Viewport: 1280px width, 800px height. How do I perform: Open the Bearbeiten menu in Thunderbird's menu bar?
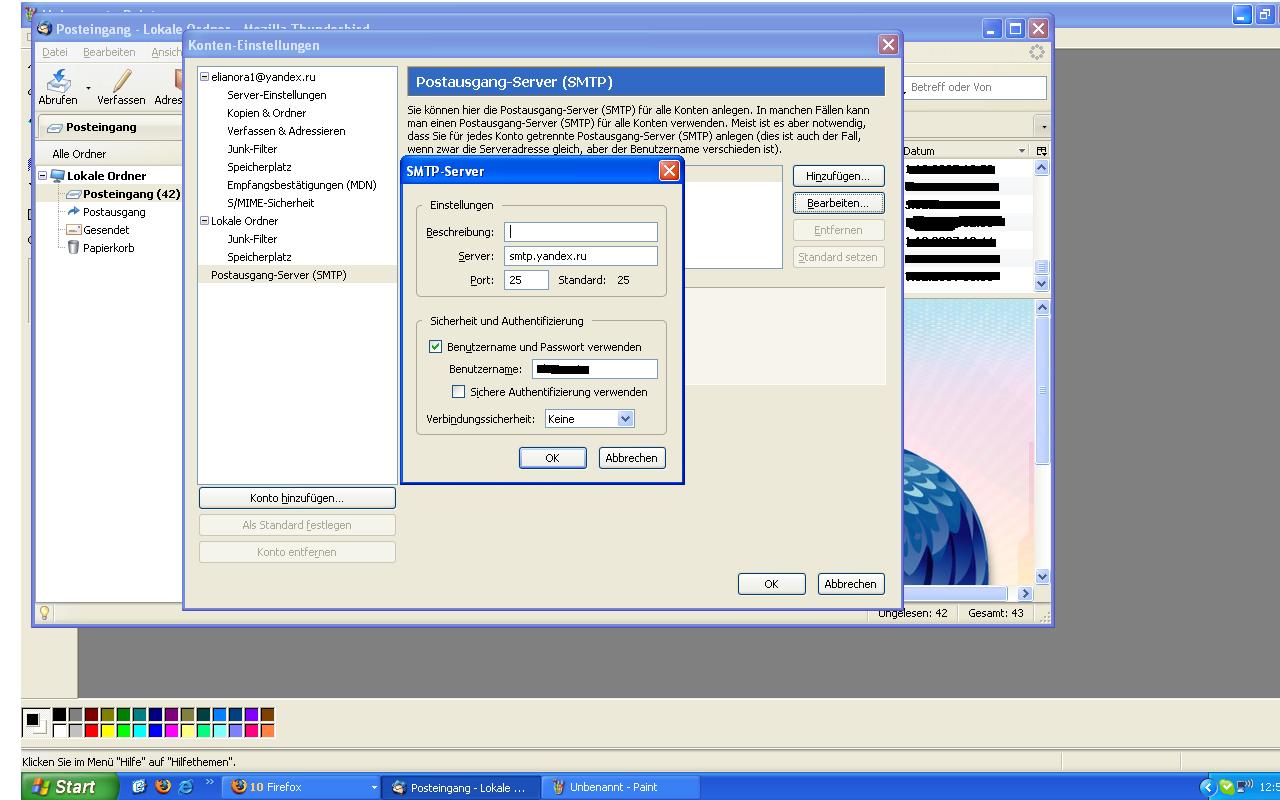coord(109,52)
